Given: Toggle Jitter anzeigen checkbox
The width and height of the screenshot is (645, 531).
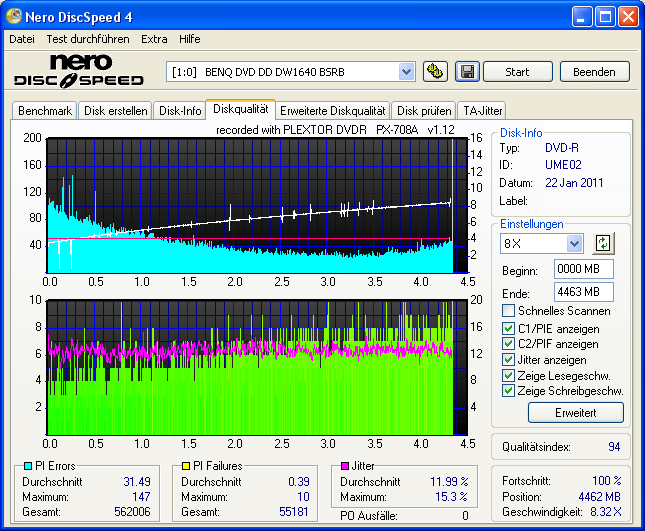Looking at the screenshot, I should pos(508,359).
